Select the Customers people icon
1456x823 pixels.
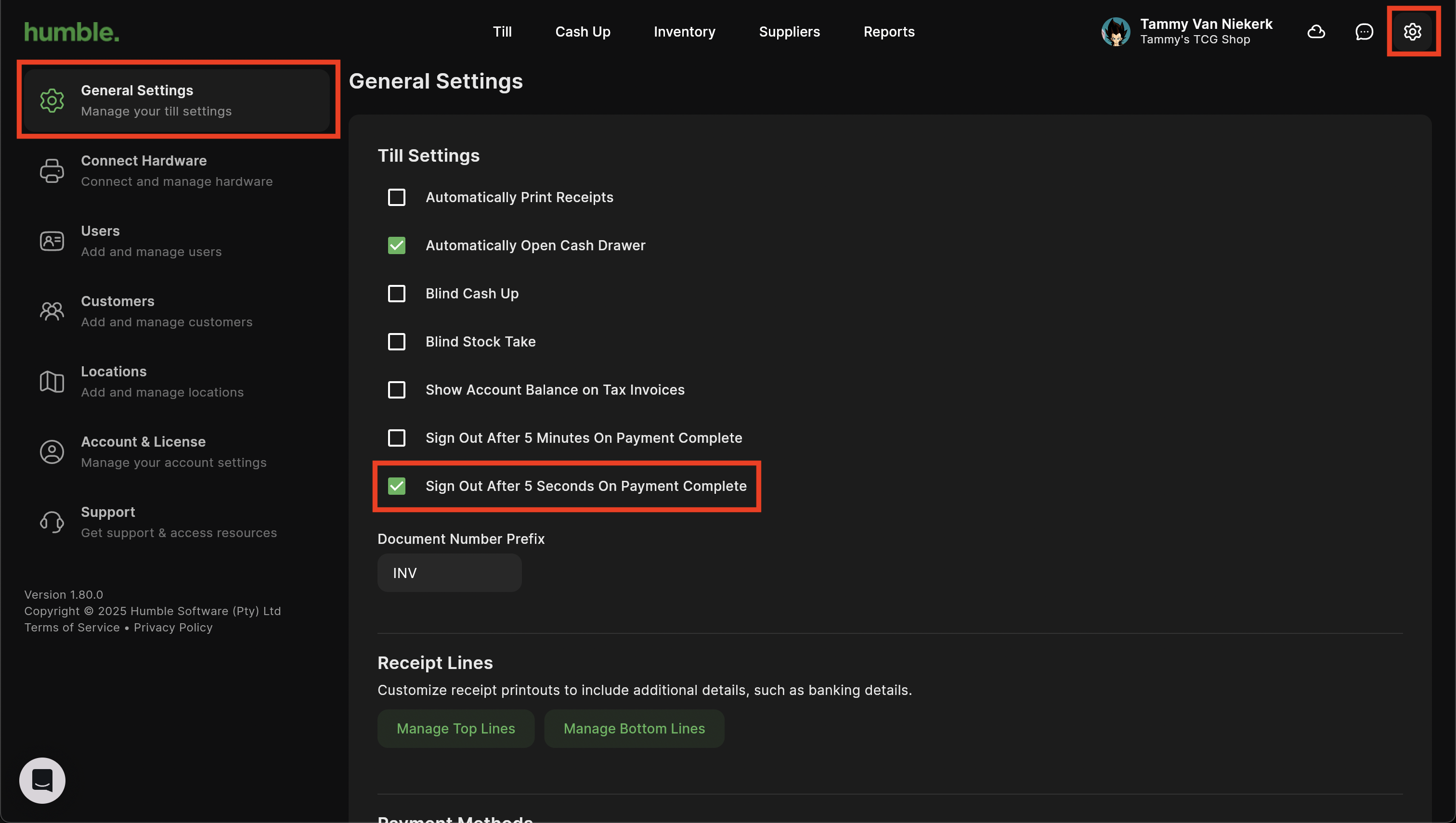[52, 311]
